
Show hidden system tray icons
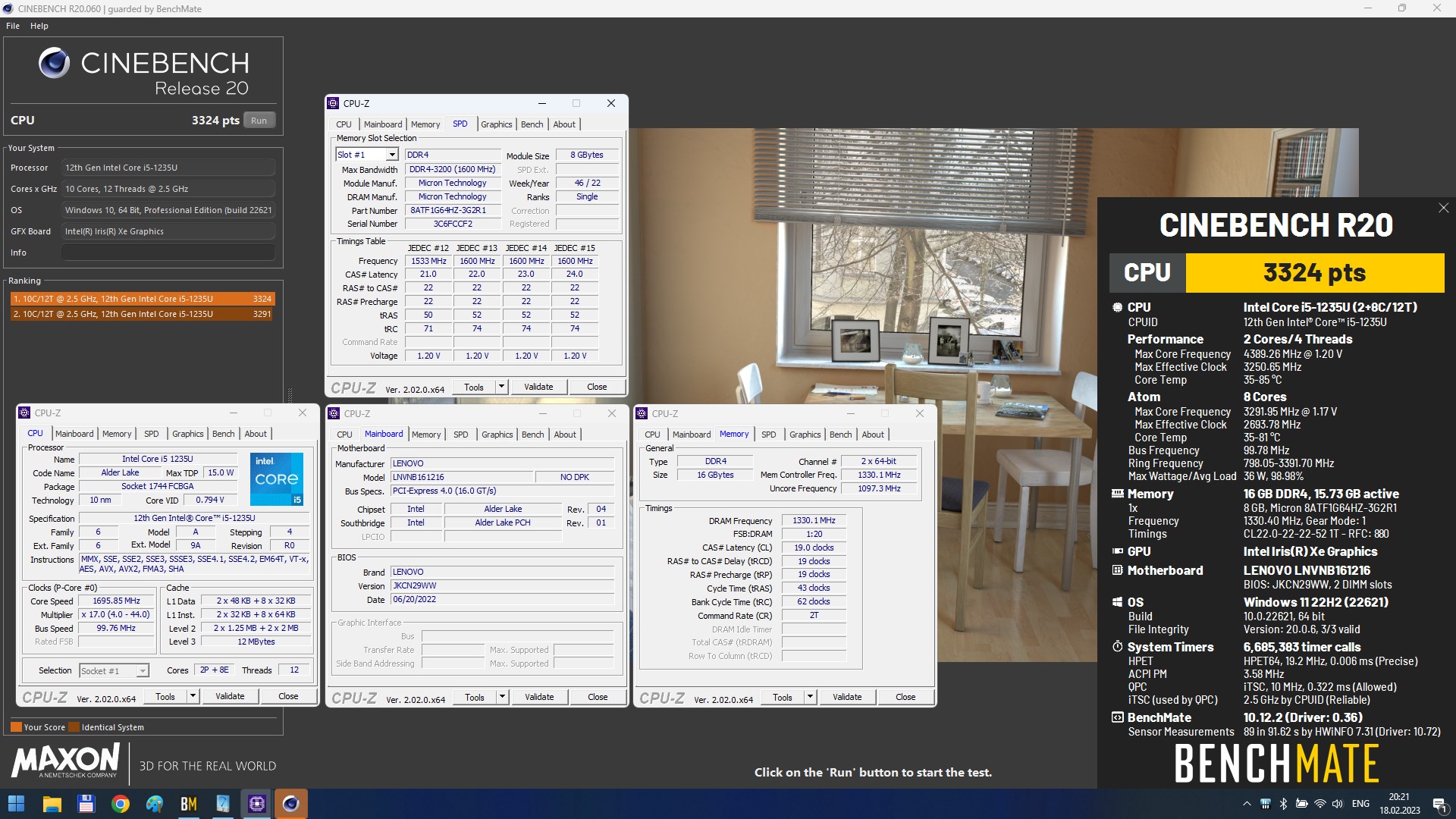point(1247,804)
